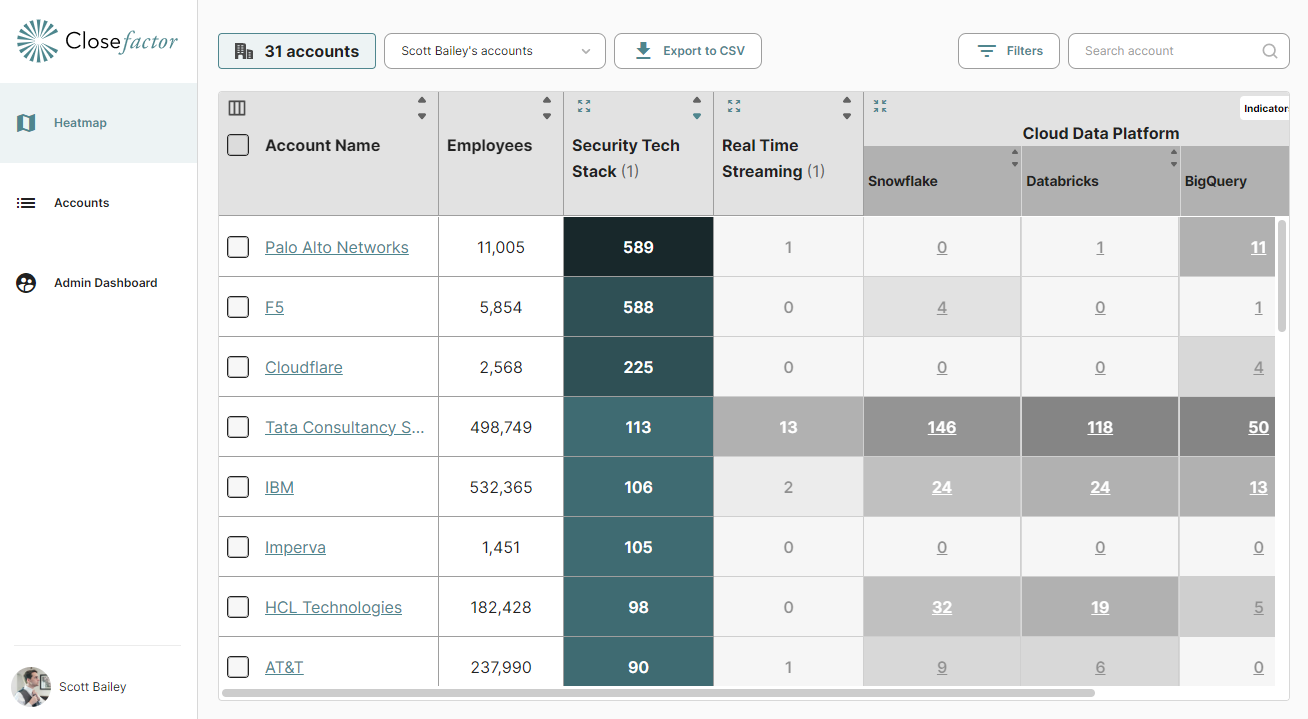Open the Cloudflare account link
This screenshot has height=719, width=1308.
click(x=304, y=367)
